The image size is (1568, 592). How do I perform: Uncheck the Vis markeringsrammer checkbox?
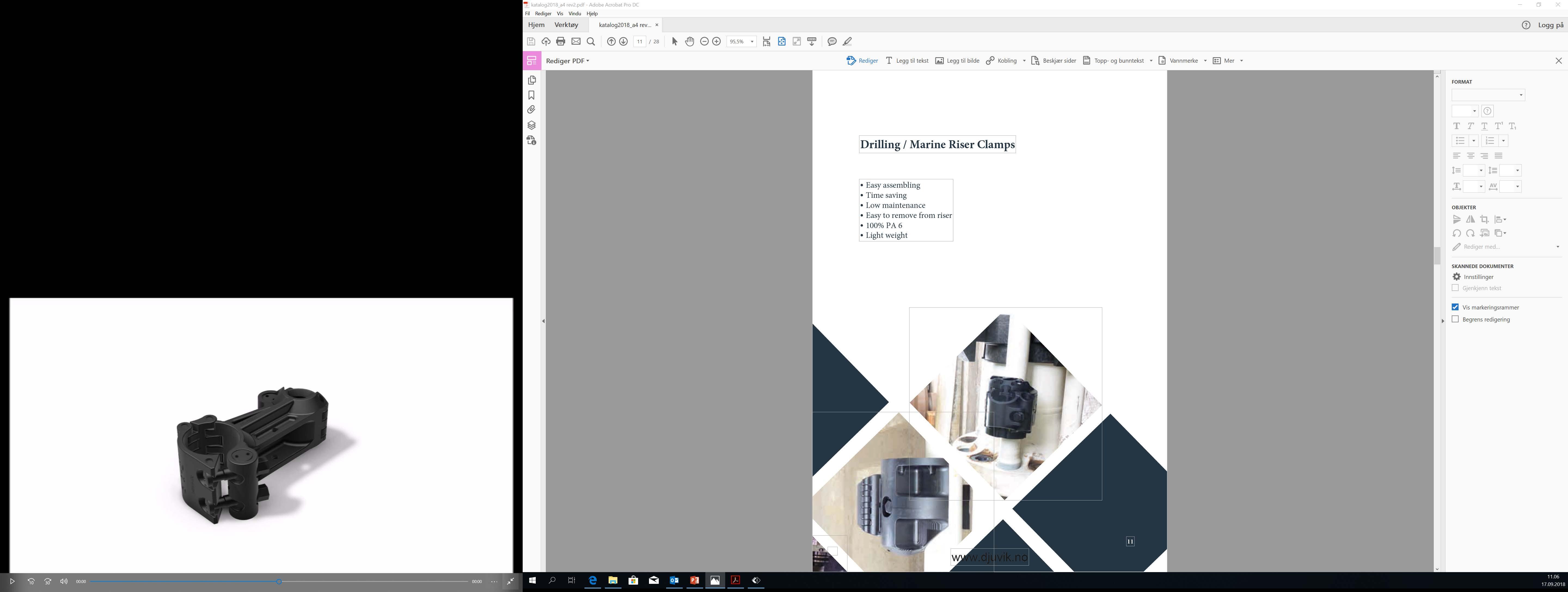[1455, 307]
